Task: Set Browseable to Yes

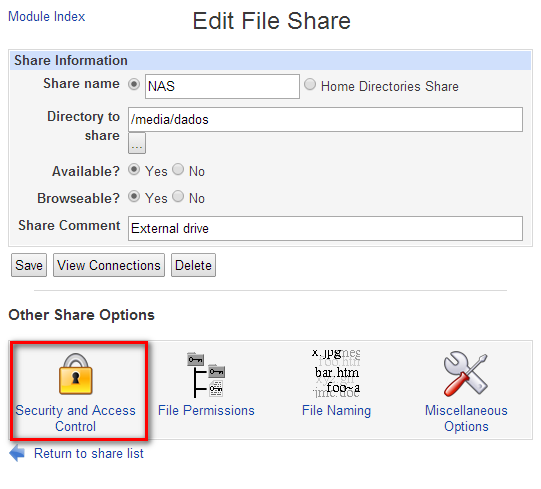Action: point(134,196)
